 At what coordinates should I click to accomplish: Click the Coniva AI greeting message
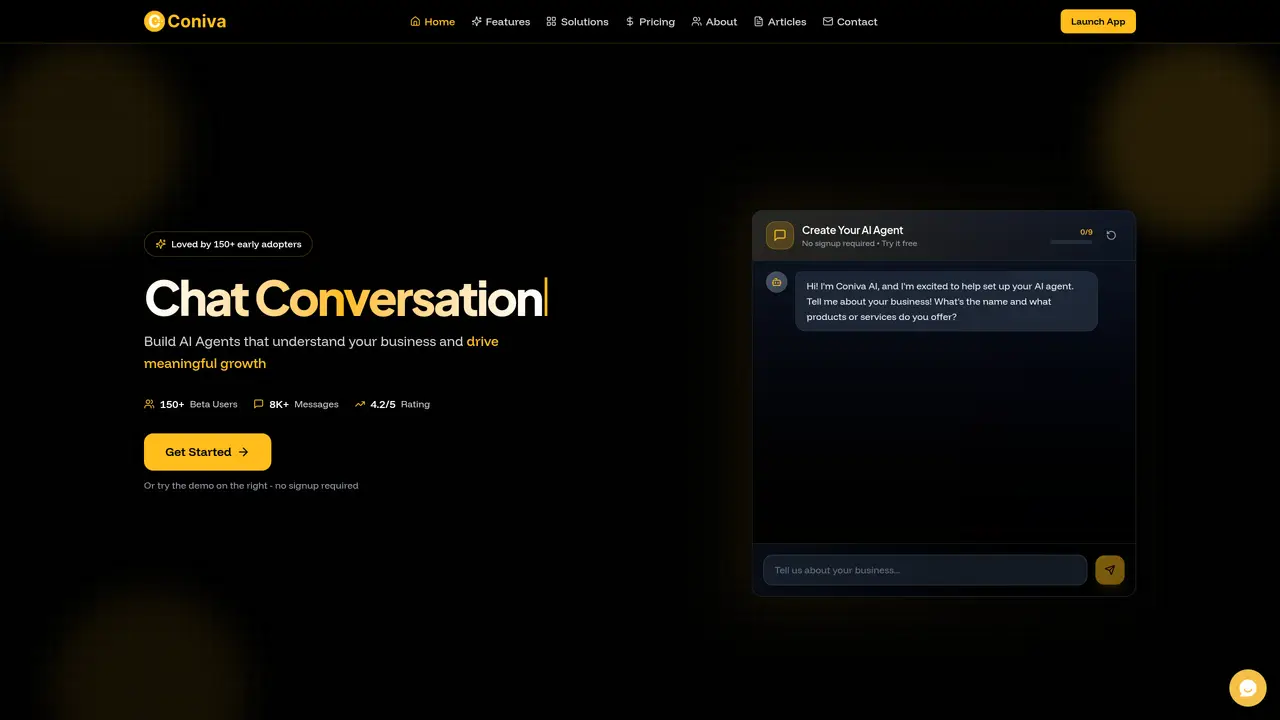(946, 301)
